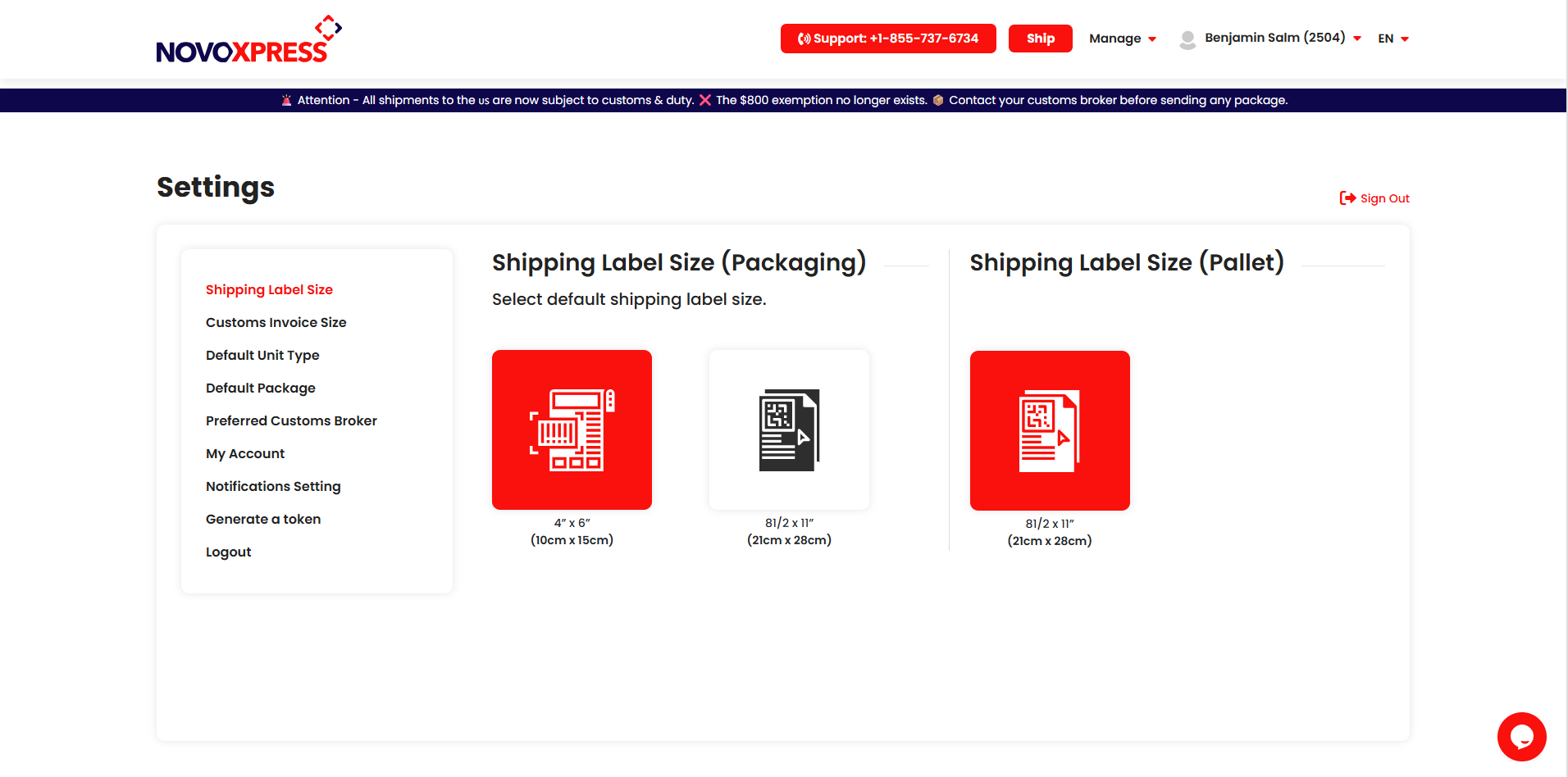Click the barcode label icon on the 4"x6" card
The width and height of the screenshot is (1568, 777).
tap(572, 429)
